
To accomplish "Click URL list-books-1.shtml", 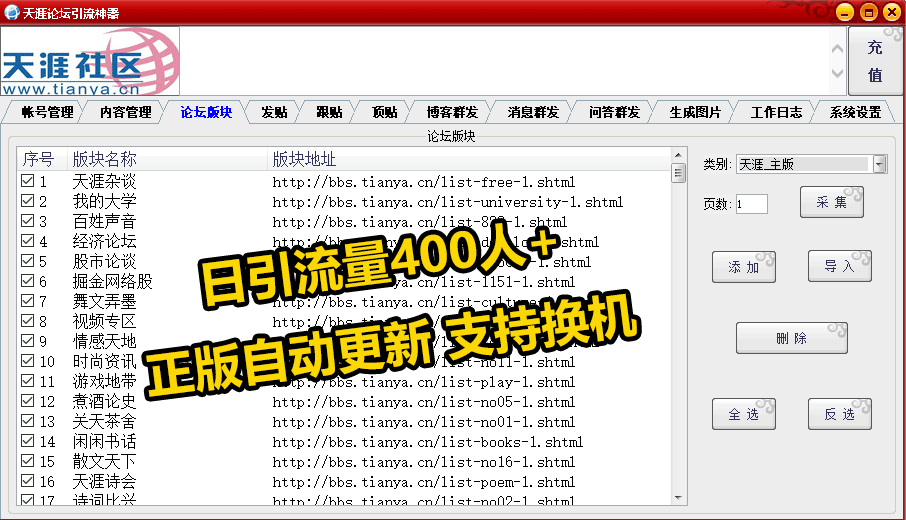I will click(428, 443).
